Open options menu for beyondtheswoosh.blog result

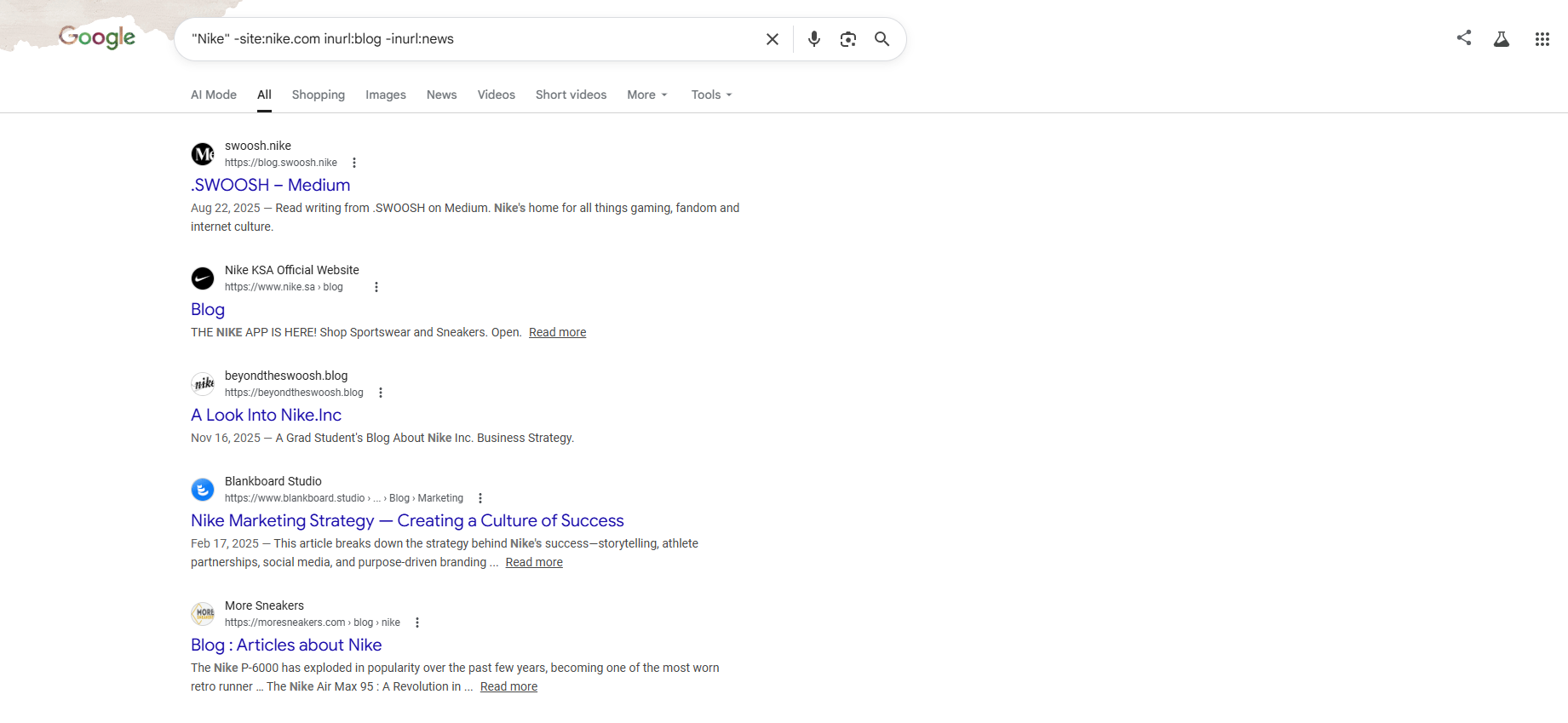click(x=381, y=393)
